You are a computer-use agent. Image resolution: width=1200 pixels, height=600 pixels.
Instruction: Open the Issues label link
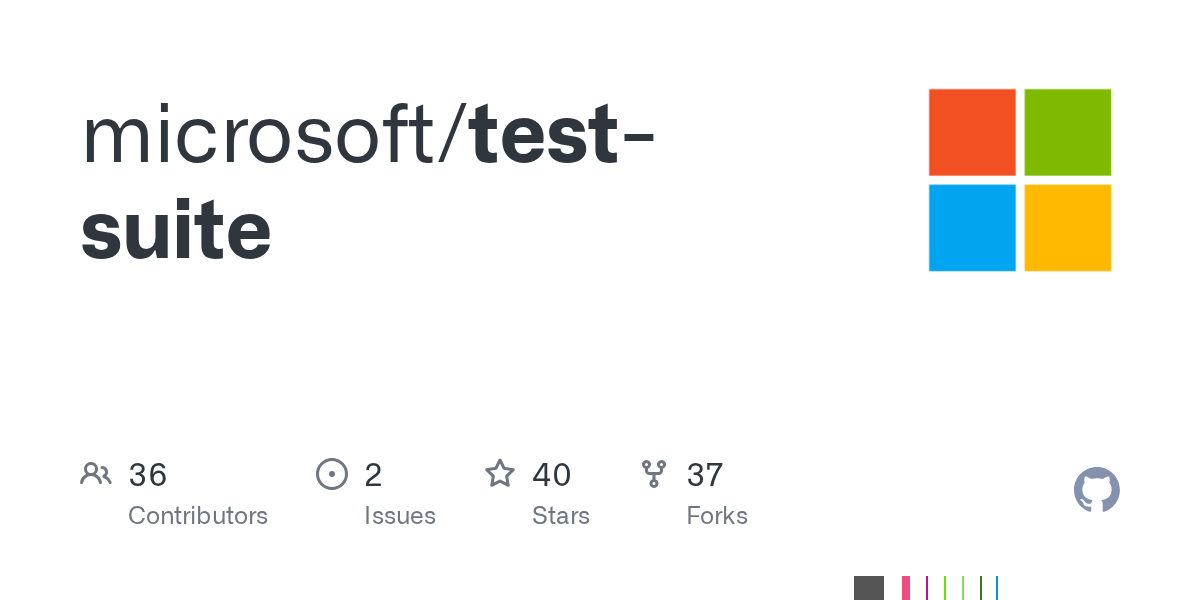point(400,516)
